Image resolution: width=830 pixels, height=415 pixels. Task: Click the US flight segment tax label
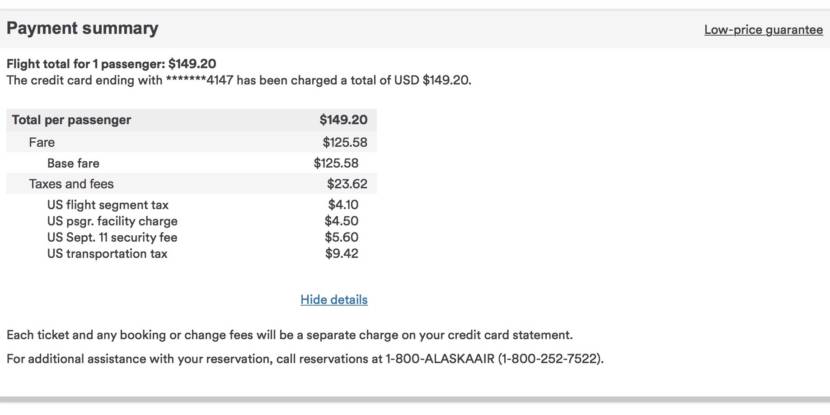[x=108, y=205]
